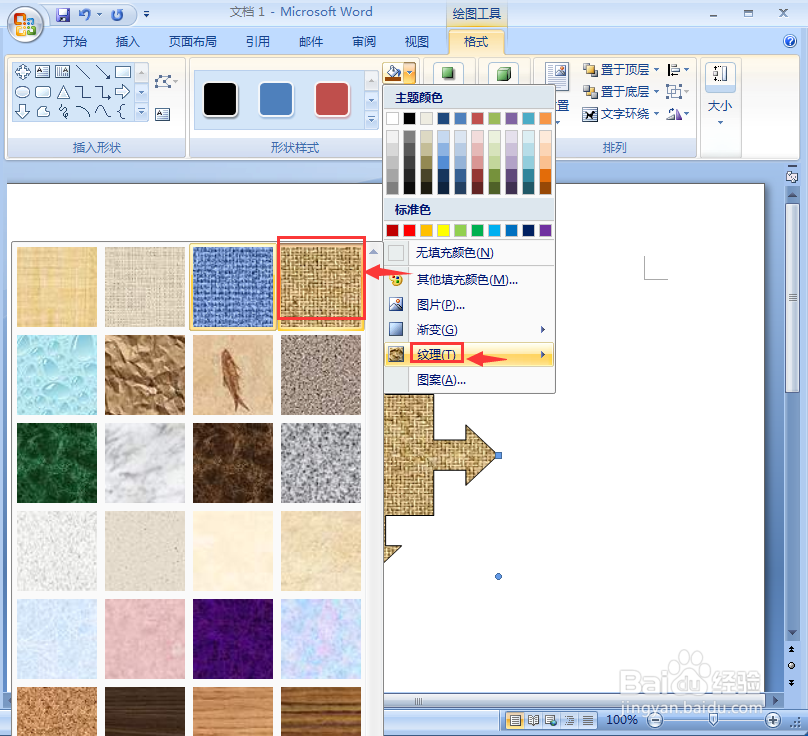Open the Size group button
The image size is (808, 736).
[720, 95]
